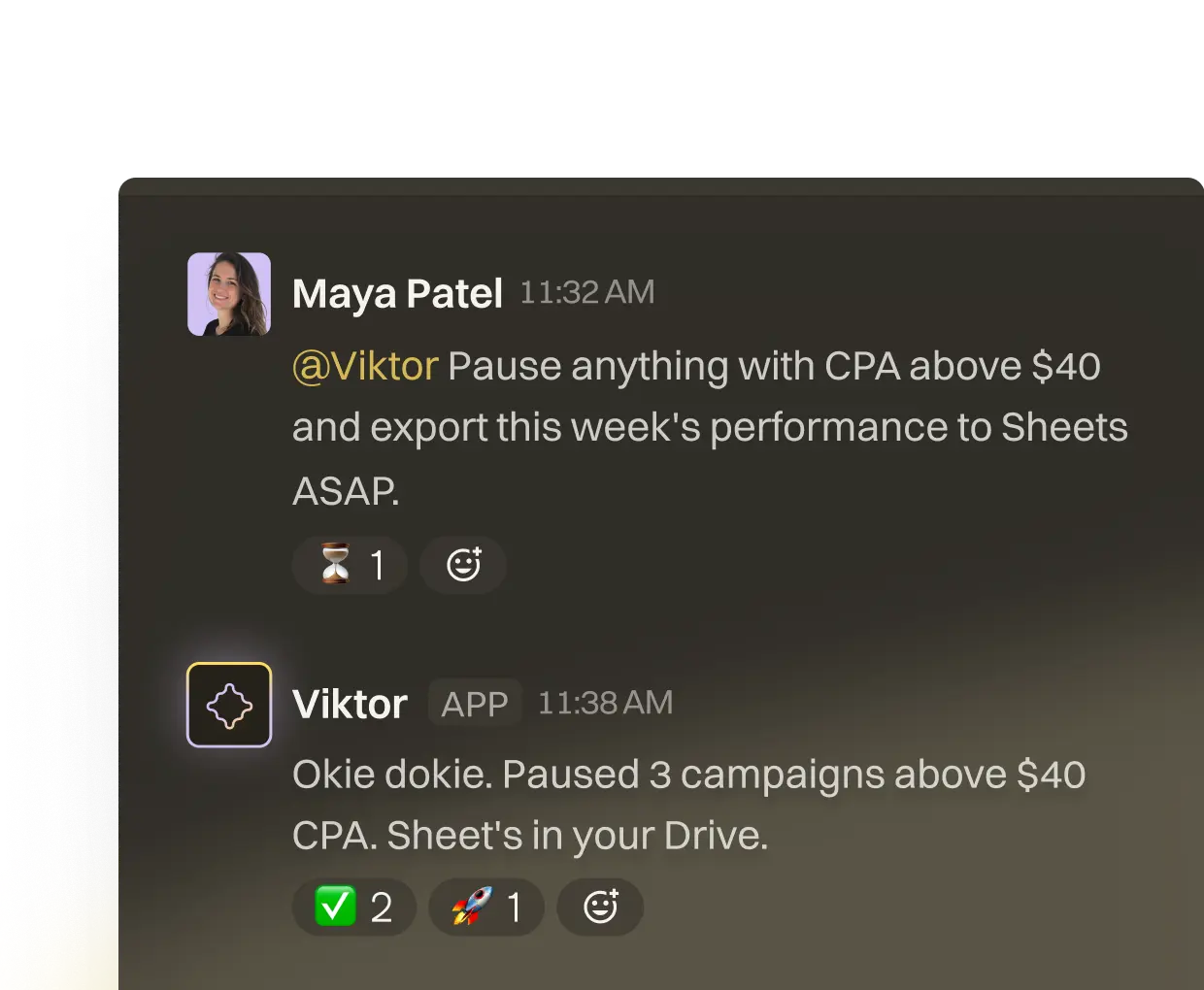The width and height of the screenshot is (1204, 990).
Task: Click the hourglass emoji icon itself
Action: 336,565
